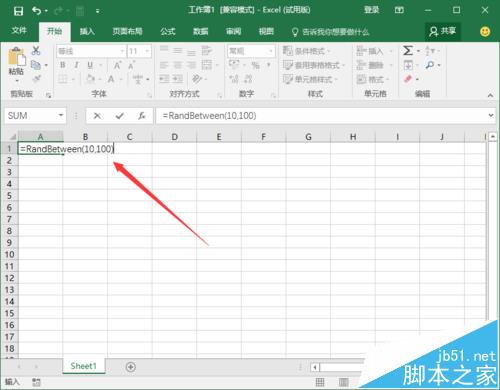
Task: Click the Increase Decimal icon
Action: 234,79
